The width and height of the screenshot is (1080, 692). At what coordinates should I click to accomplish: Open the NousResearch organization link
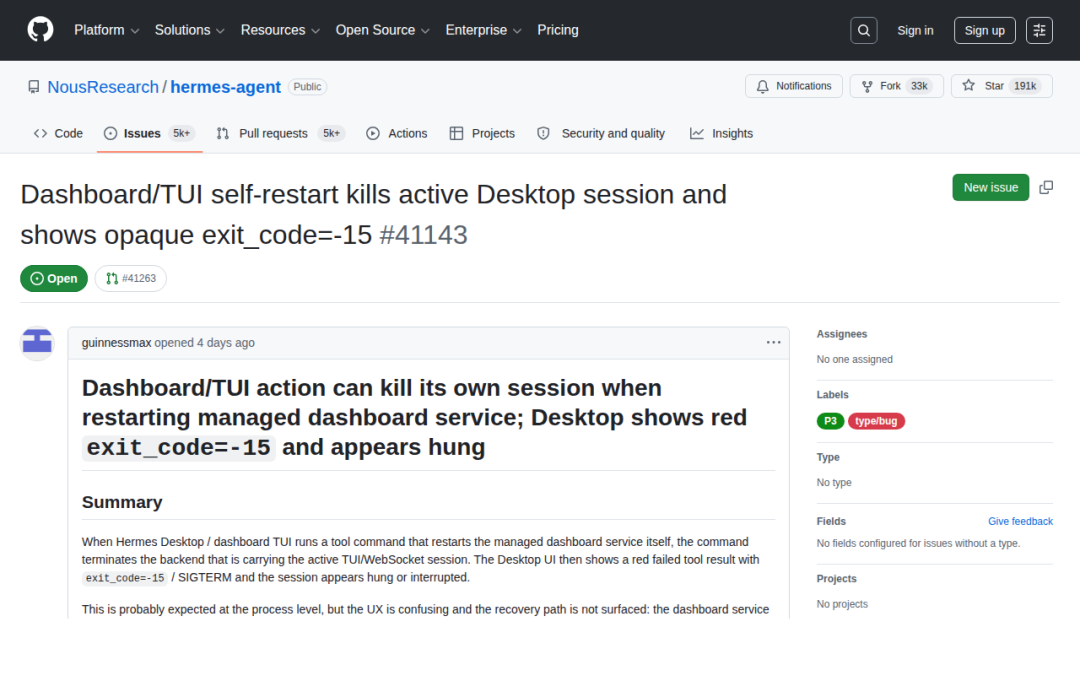103,87
